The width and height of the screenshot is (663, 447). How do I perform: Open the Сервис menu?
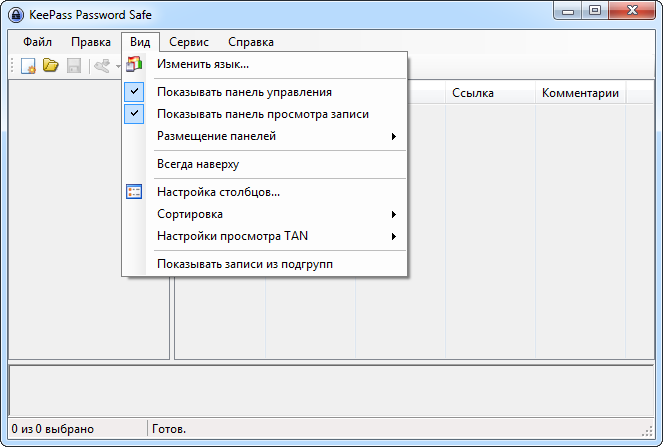(189, 42)
